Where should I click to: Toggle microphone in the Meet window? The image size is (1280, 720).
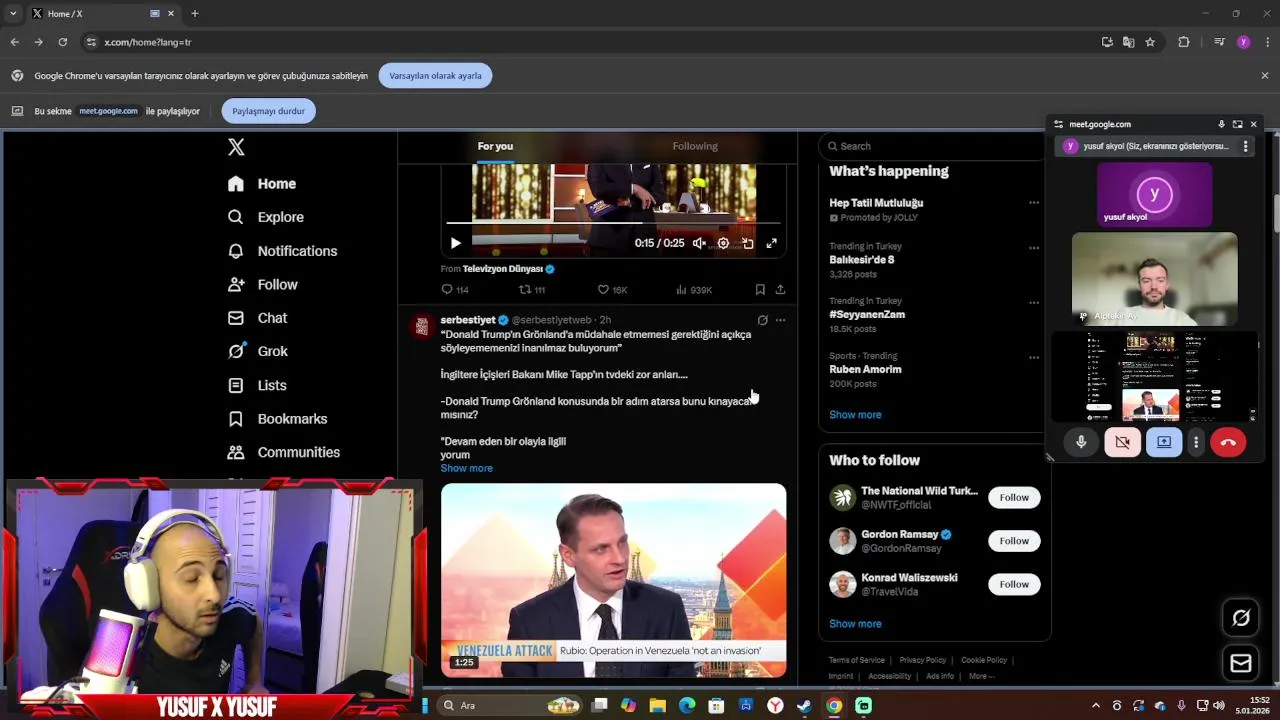click(1081, 442)
